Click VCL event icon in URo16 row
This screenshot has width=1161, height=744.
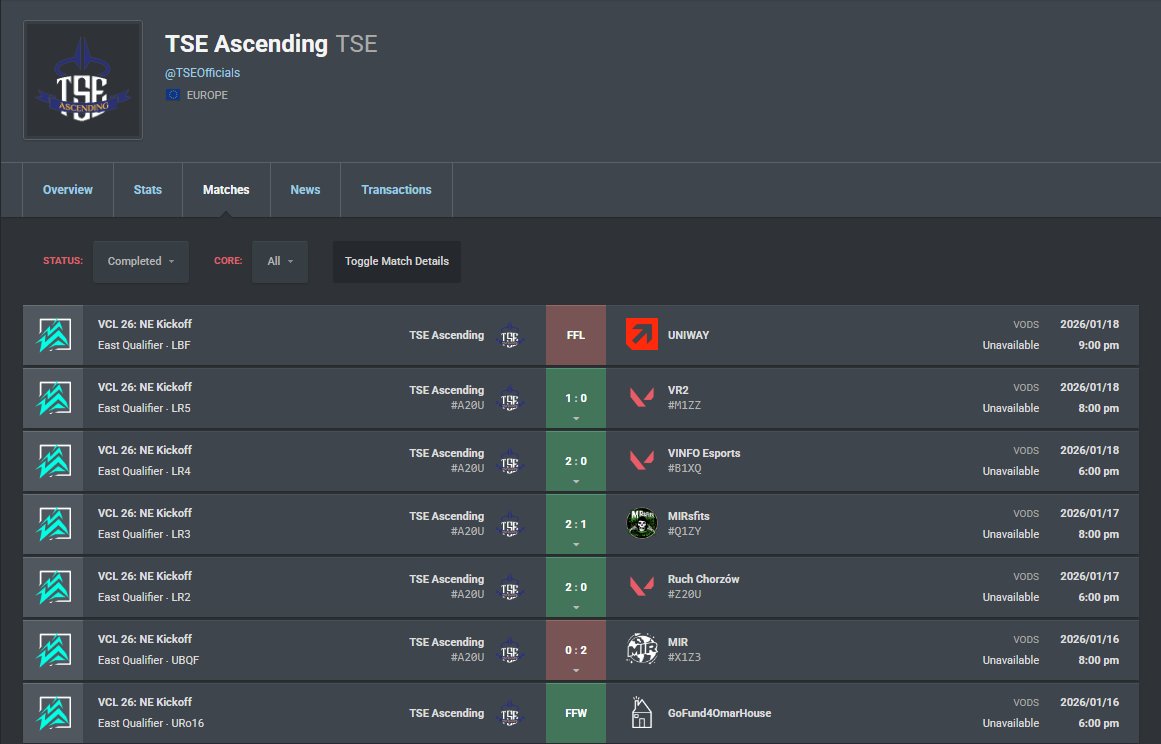54,713
